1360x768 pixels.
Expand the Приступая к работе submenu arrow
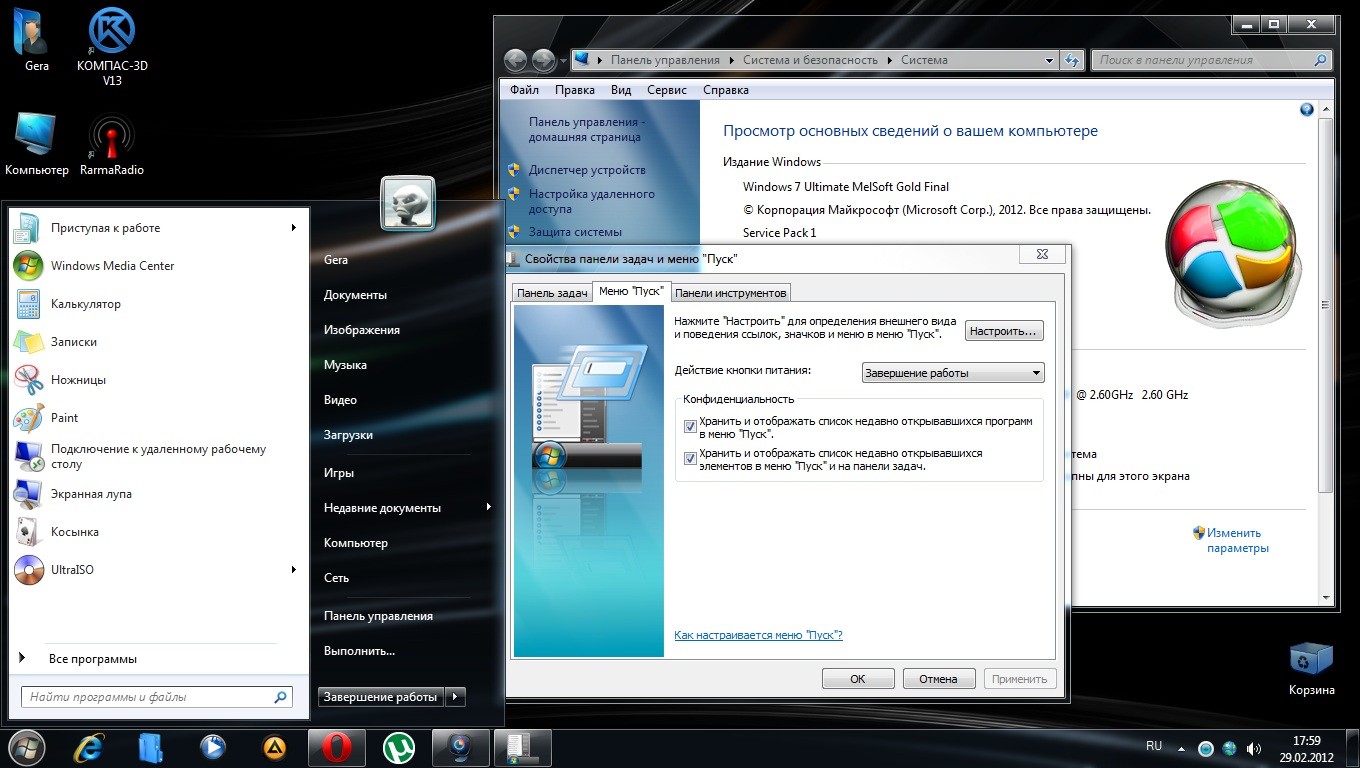click(294, 228)
